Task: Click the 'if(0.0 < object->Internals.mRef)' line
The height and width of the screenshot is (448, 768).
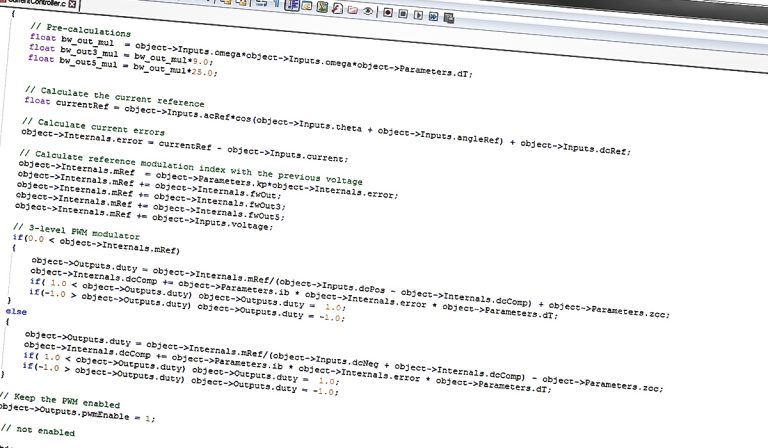Action: (96, 243)
